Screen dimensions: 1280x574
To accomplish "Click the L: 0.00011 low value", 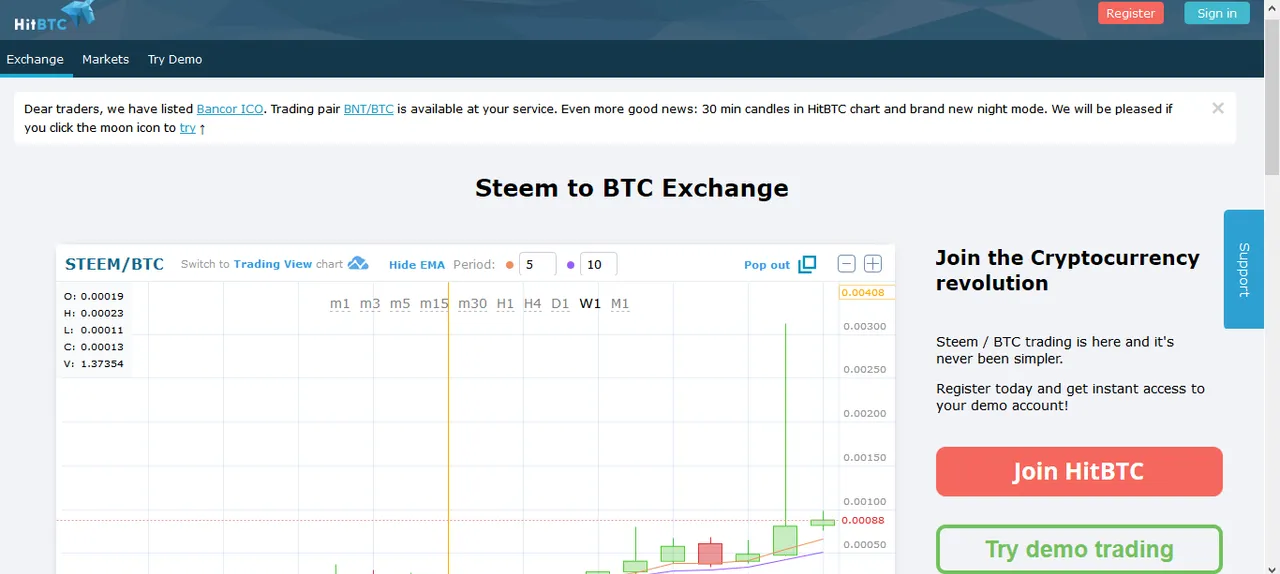I will pyautogui.click(x=93, y=330).
